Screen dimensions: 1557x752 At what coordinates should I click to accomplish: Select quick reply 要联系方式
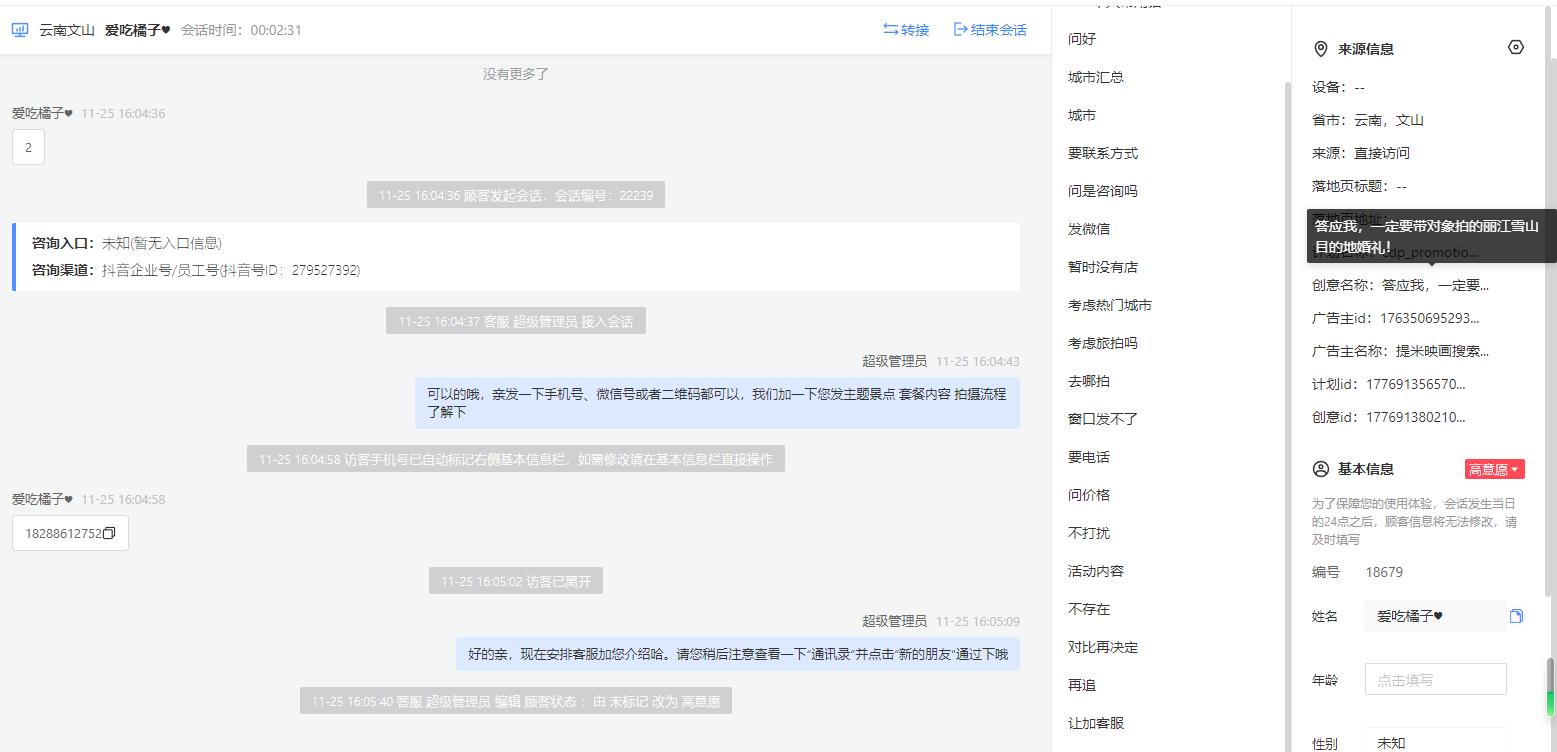click(x=1103, y=153)
